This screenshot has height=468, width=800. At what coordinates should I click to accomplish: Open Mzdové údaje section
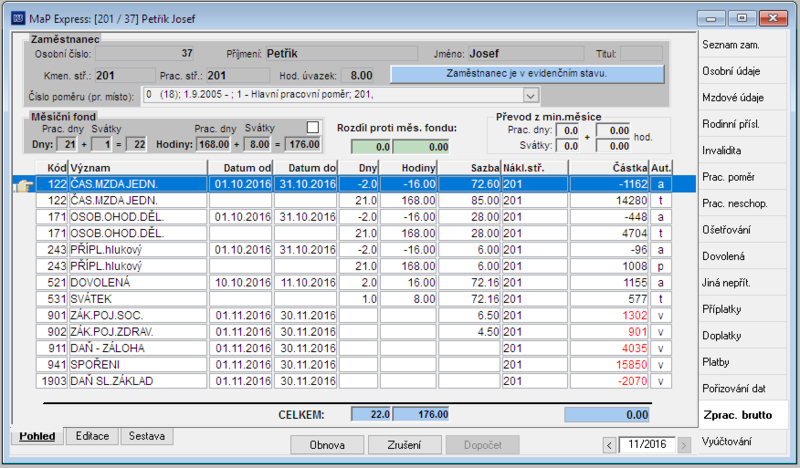tap(743, 98)
